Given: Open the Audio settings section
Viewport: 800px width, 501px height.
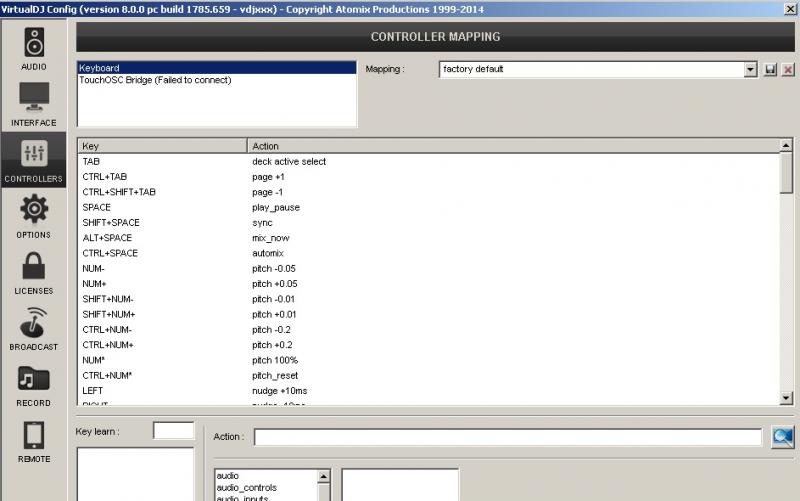Looking at the screenshot, I should tap(34, 48).
